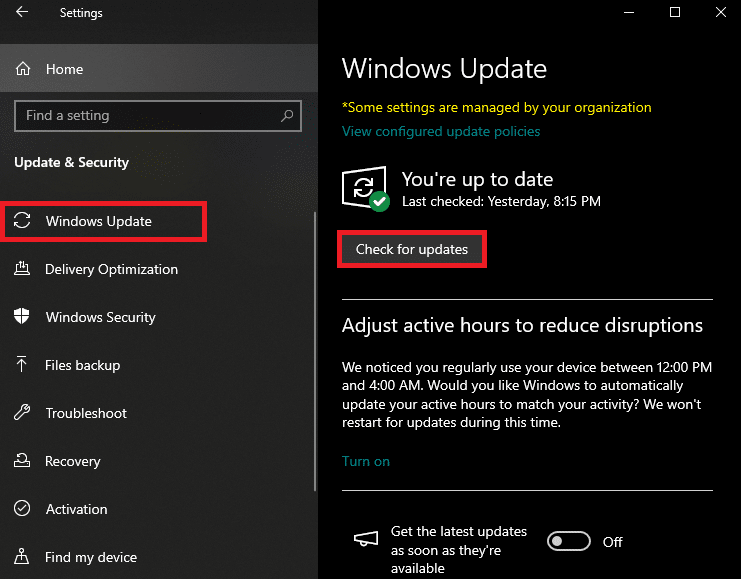Click the Find my device icon
This screenshot has width=741, height=579.
(x=23, y=557)
